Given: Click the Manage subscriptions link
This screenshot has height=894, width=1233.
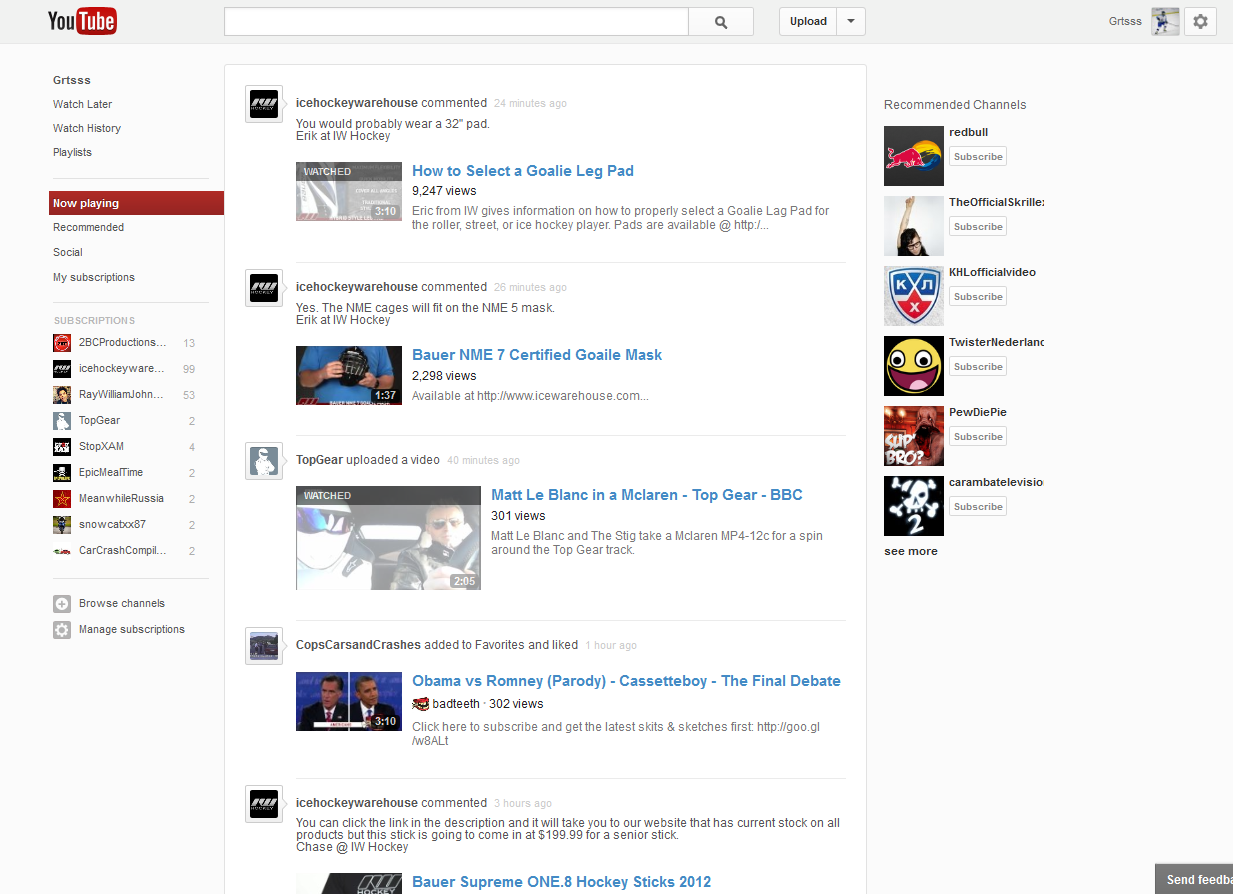Looking at the screenshot, I should 132,630.
